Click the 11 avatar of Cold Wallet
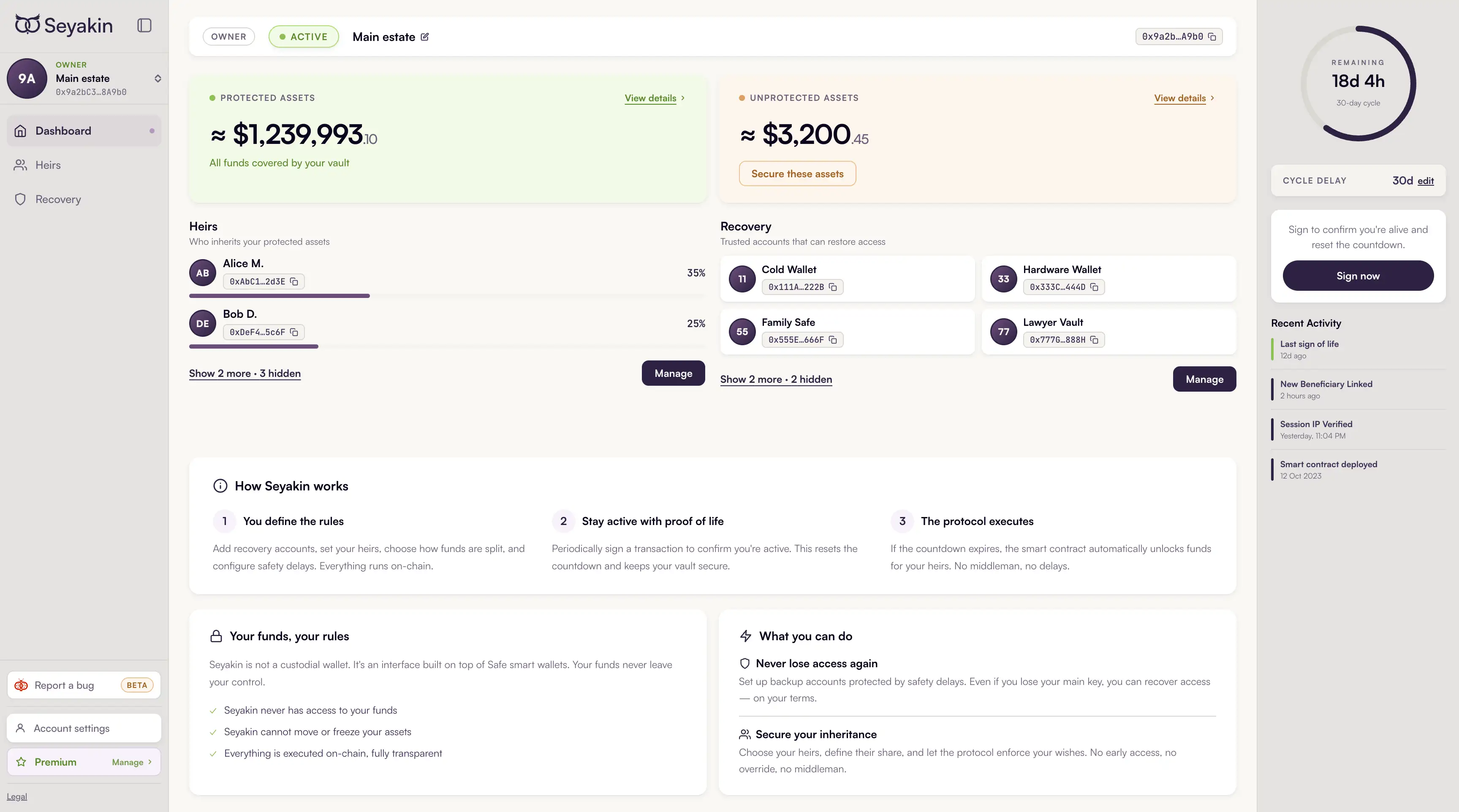 pos(742,279)
